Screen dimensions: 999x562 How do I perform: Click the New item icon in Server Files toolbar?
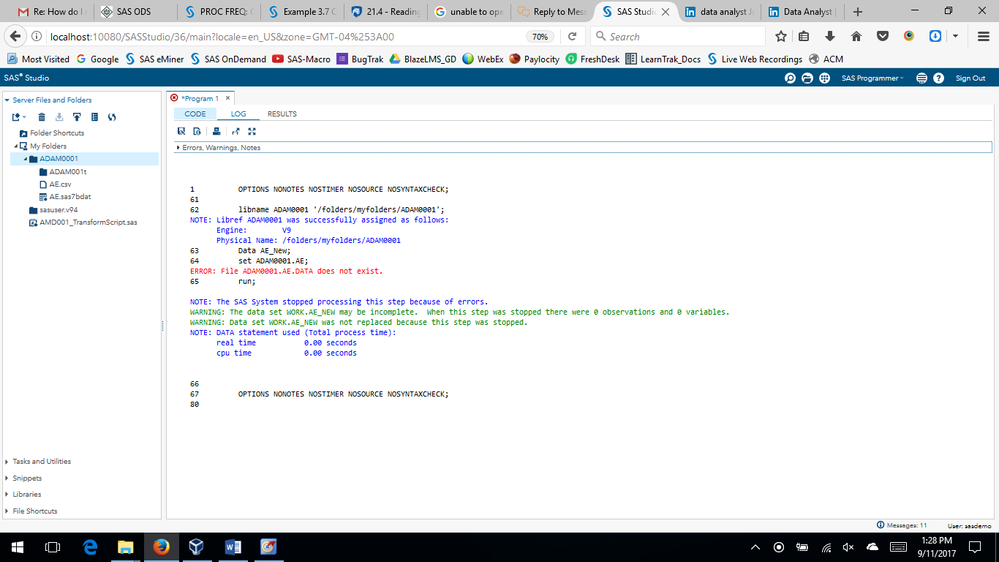pyautogui.click(x=16, y=117)
